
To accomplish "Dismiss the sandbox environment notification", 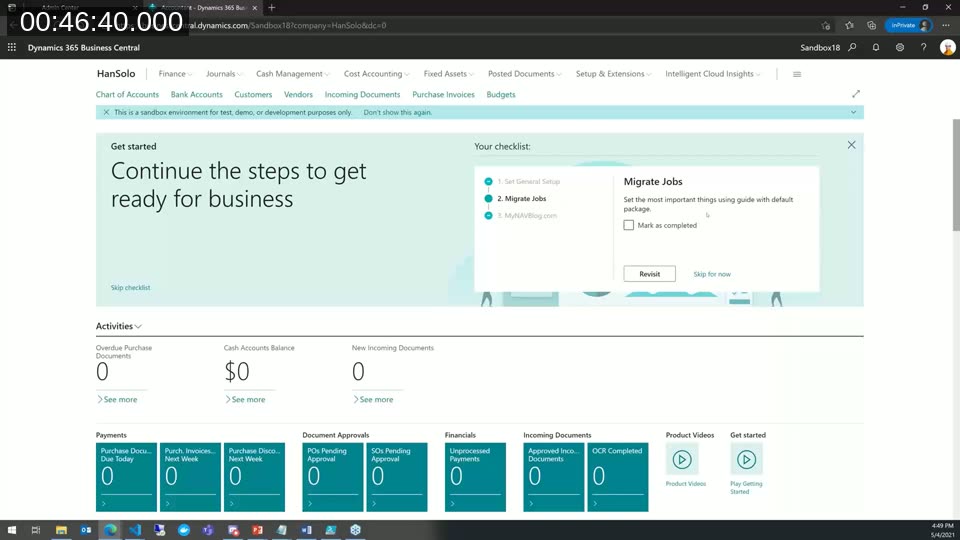I will click(106, 112).
